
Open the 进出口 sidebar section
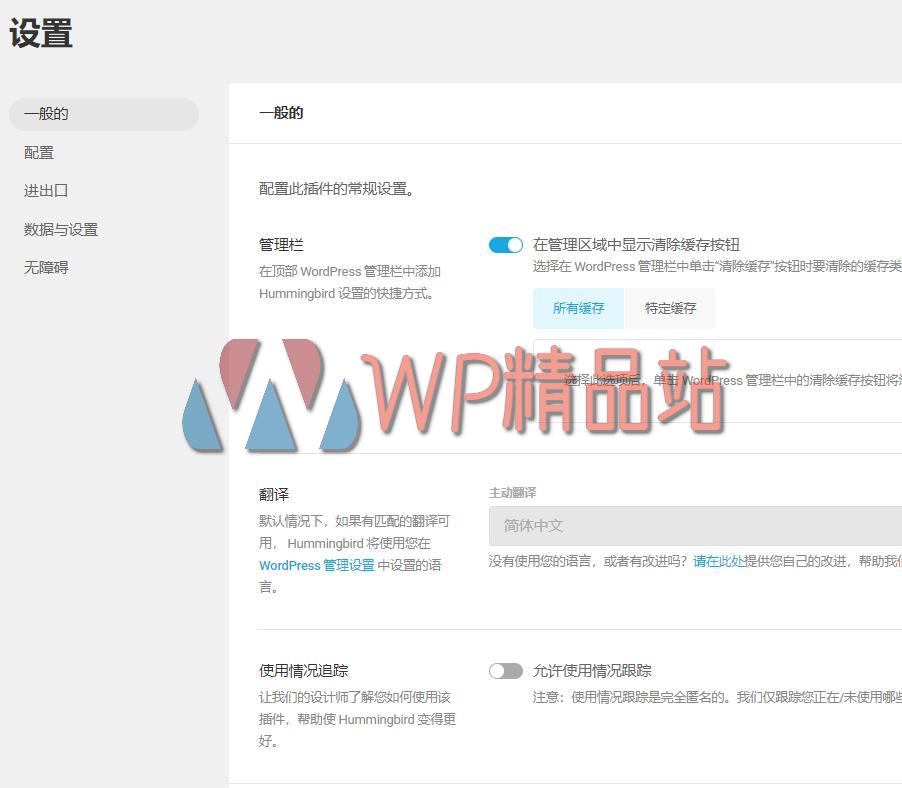pyautogui.click(x=45, y=190)
